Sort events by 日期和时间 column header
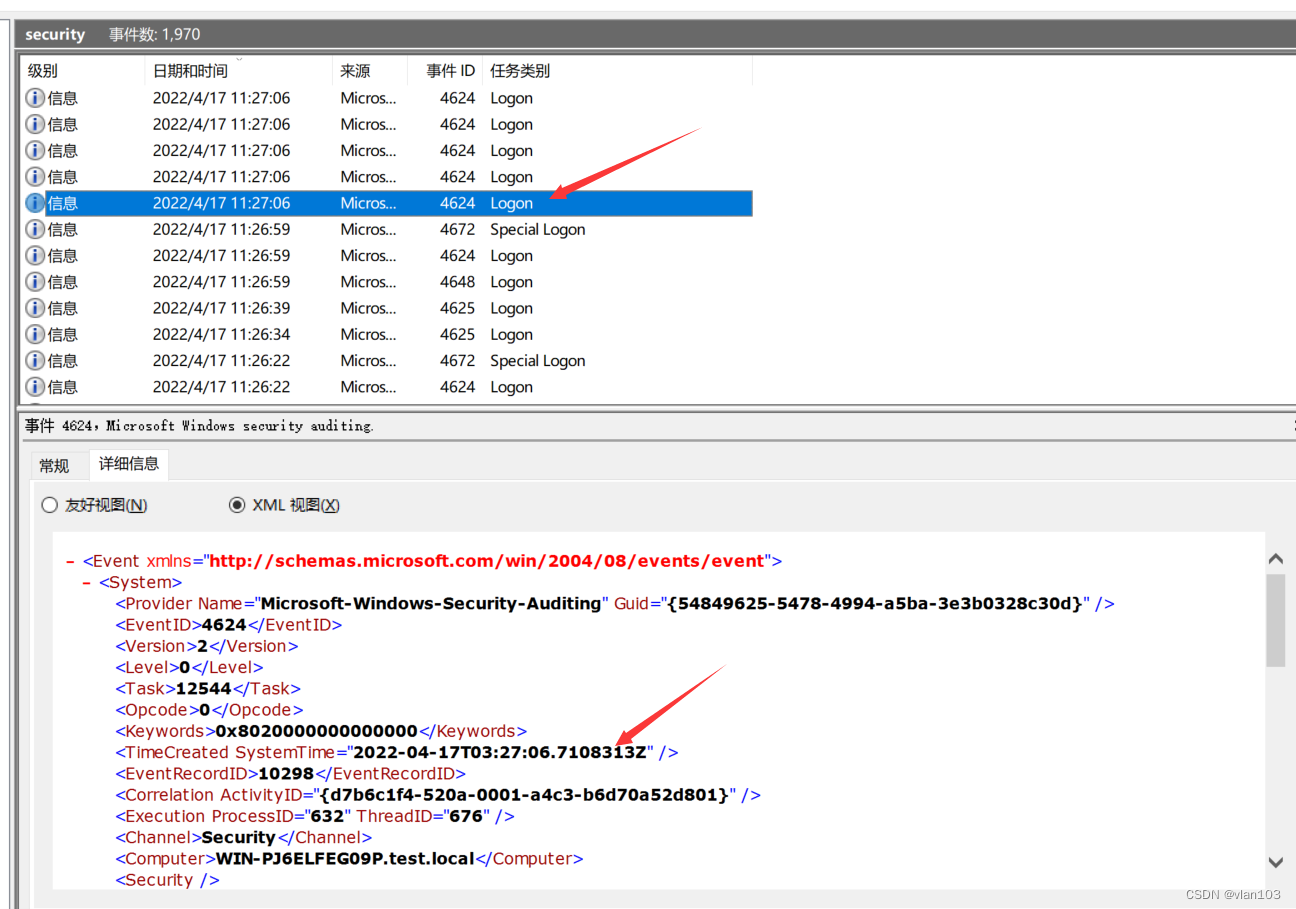Screen dimensions: 1296x909 (x=190, y=71)
